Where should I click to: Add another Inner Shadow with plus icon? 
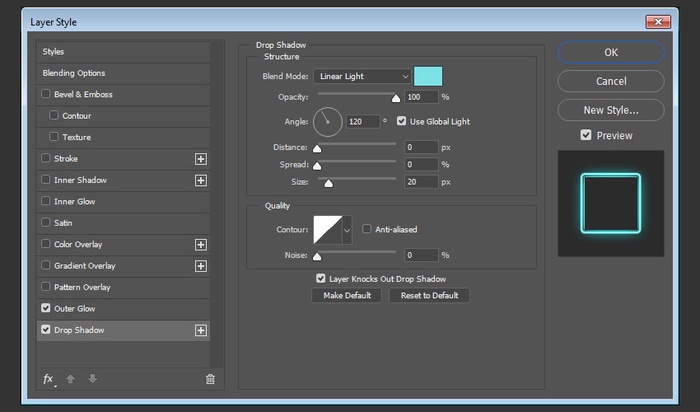(200, 180)
